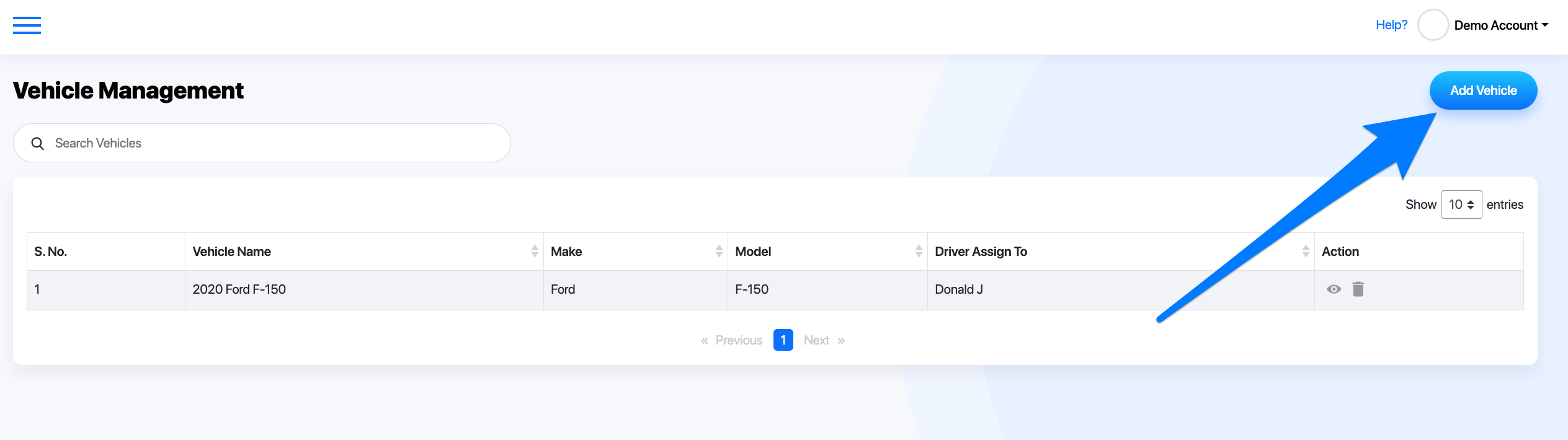Sort by Driver Assign To arrows

coord(1306,251)
